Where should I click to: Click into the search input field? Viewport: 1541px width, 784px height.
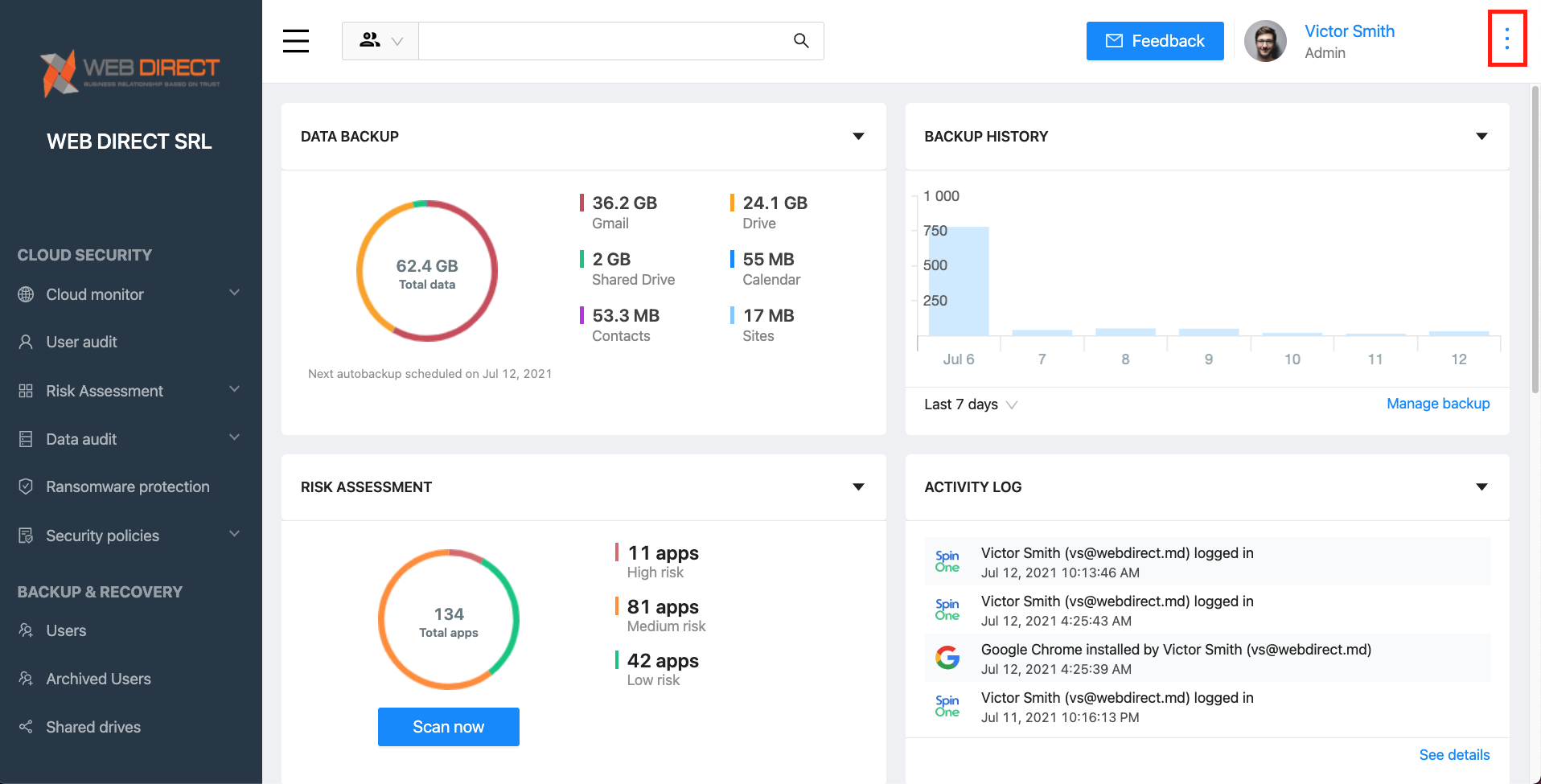[x=603, y=41]
